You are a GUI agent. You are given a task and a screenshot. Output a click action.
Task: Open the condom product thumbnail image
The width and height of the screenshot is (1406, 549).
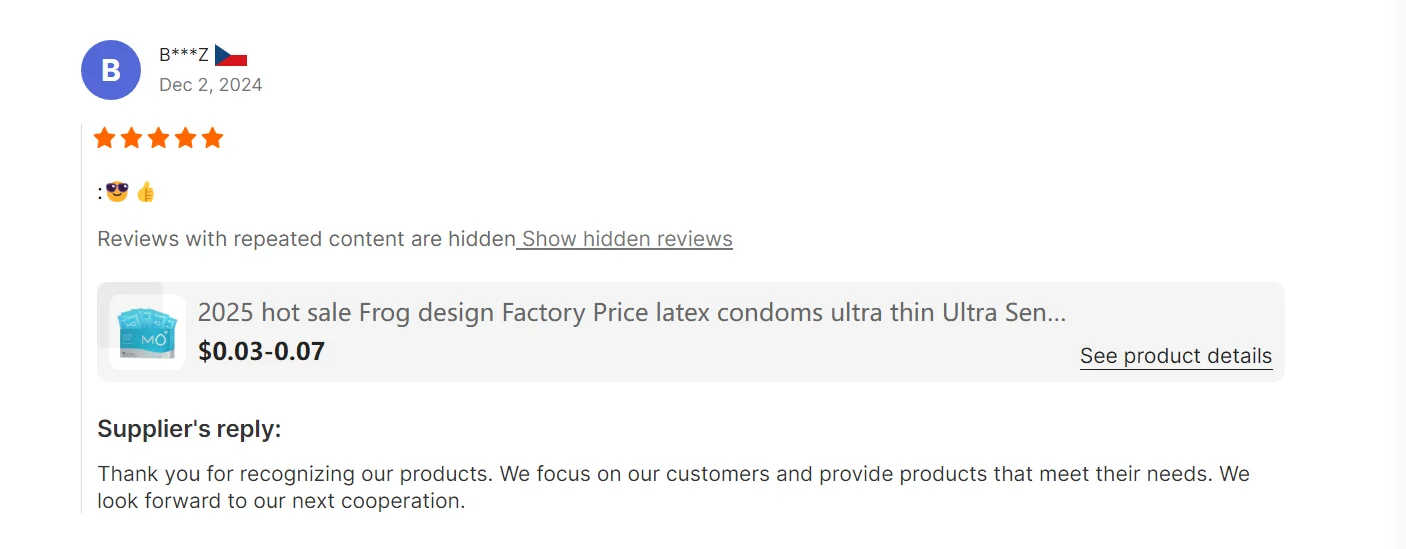(x=147, y=332)
